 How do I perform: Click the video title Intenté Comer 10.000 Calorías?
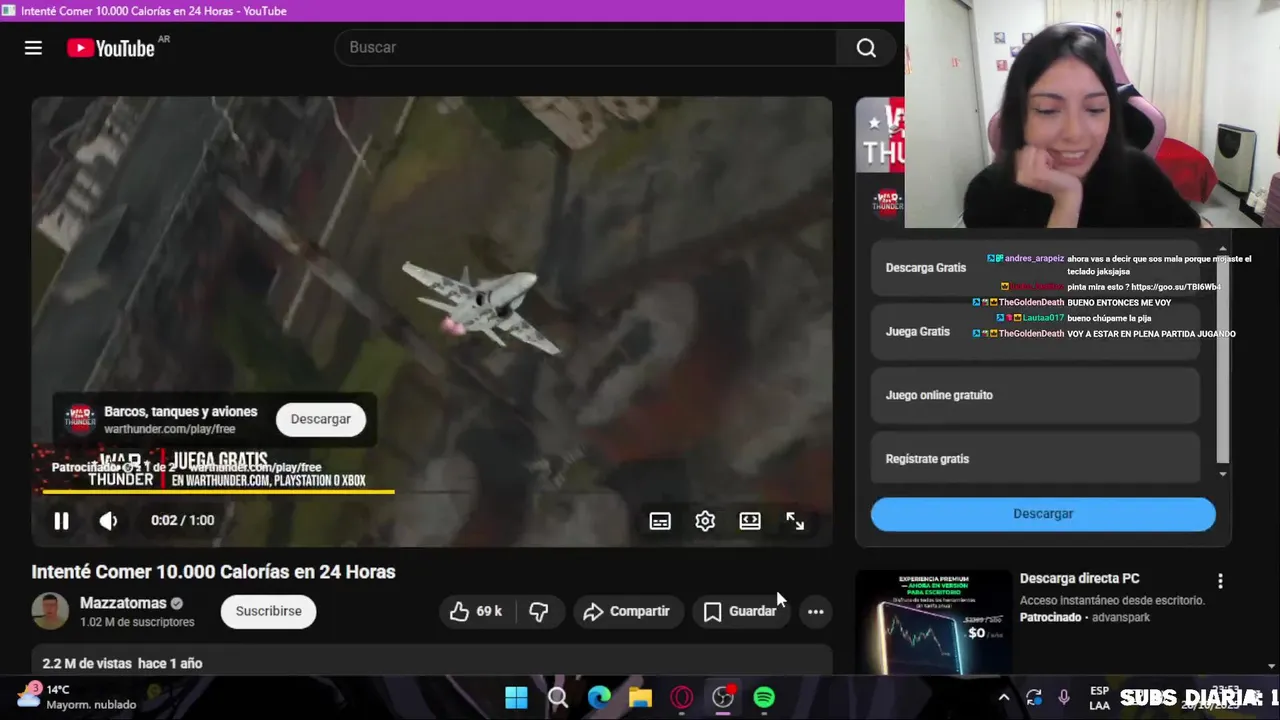(213, 572)
